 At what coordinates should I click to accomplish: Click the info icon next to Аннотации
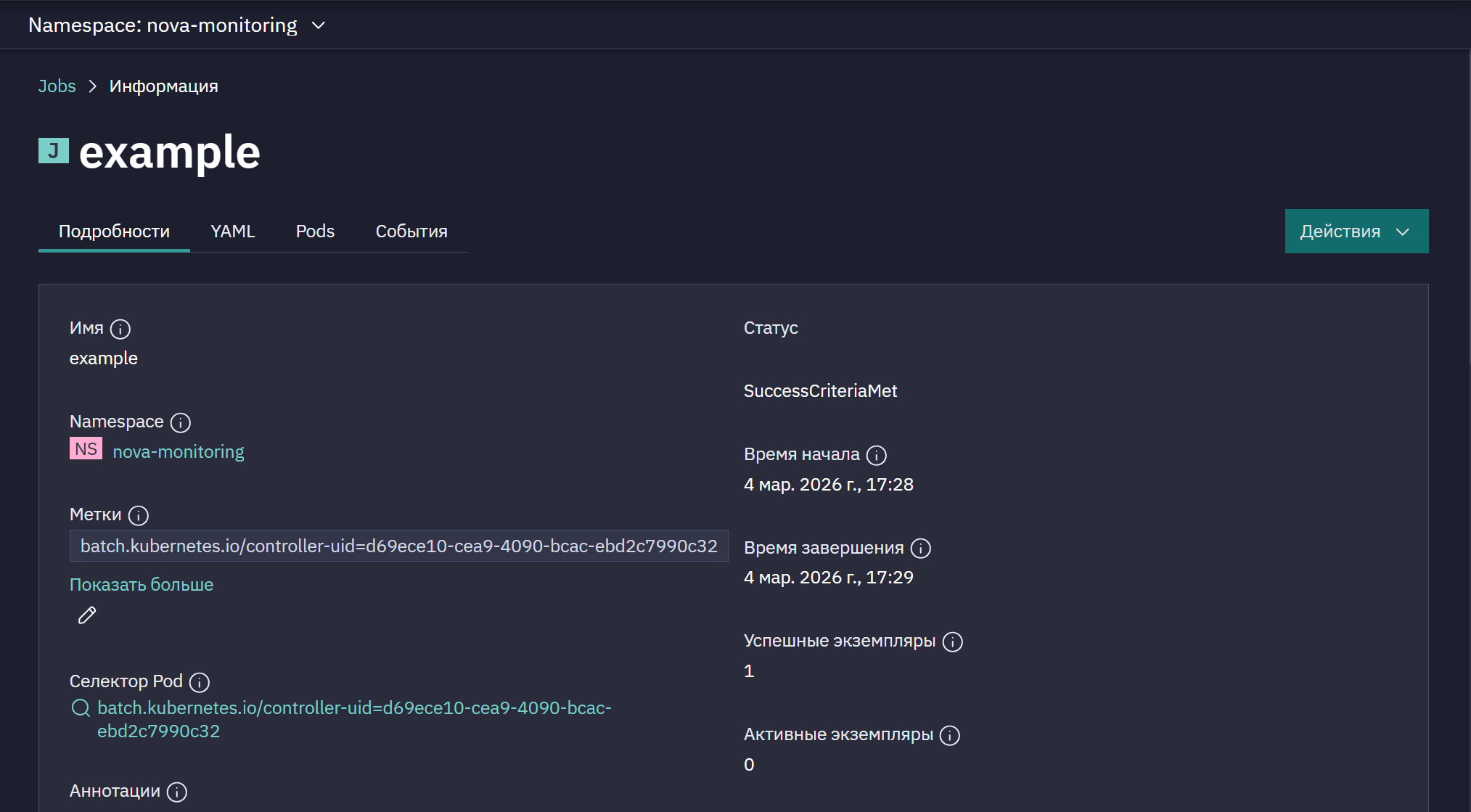pyautogui.click(x=177, y=792)
